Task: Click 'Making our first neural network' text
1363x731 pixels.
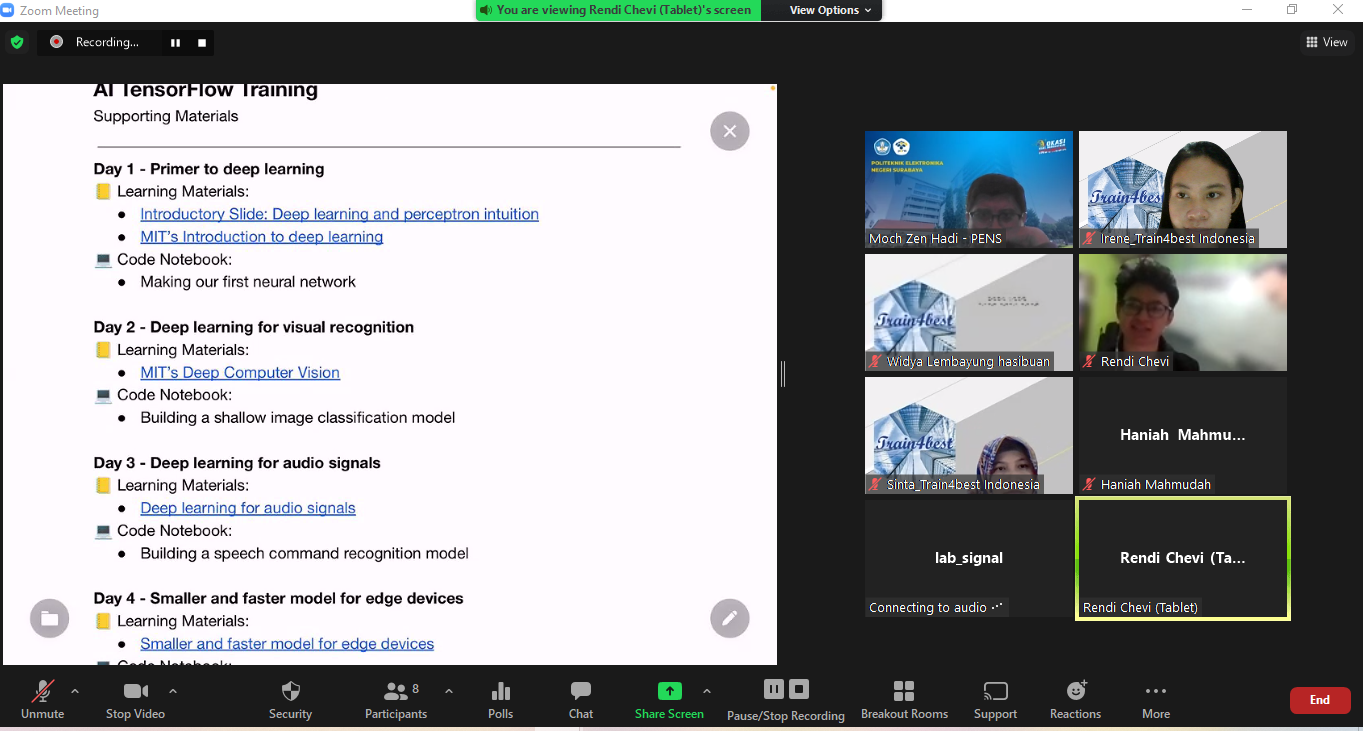Action: point(248,282)
